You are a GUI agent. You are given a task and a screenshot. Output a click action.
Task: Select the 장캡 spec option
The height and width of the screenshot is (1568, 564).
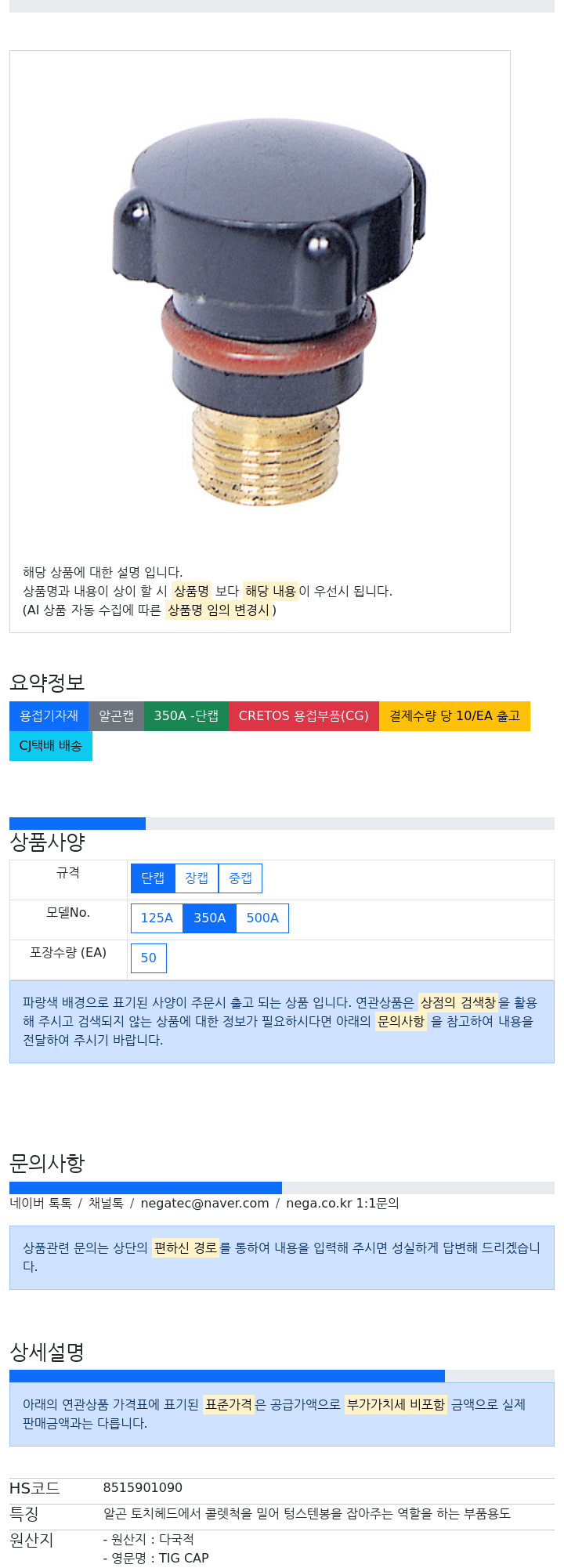(197, 878)
